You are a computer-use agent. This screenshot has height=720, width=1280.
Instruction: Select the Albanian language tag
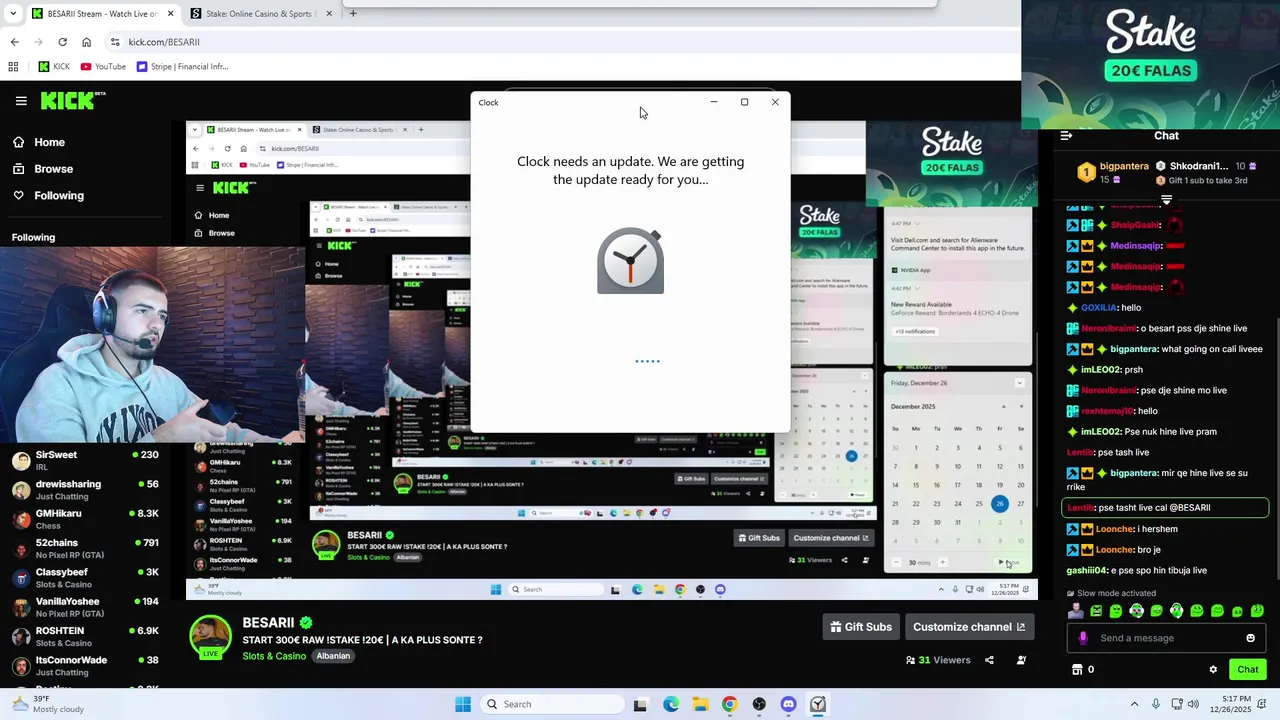[x=333, y=656]
